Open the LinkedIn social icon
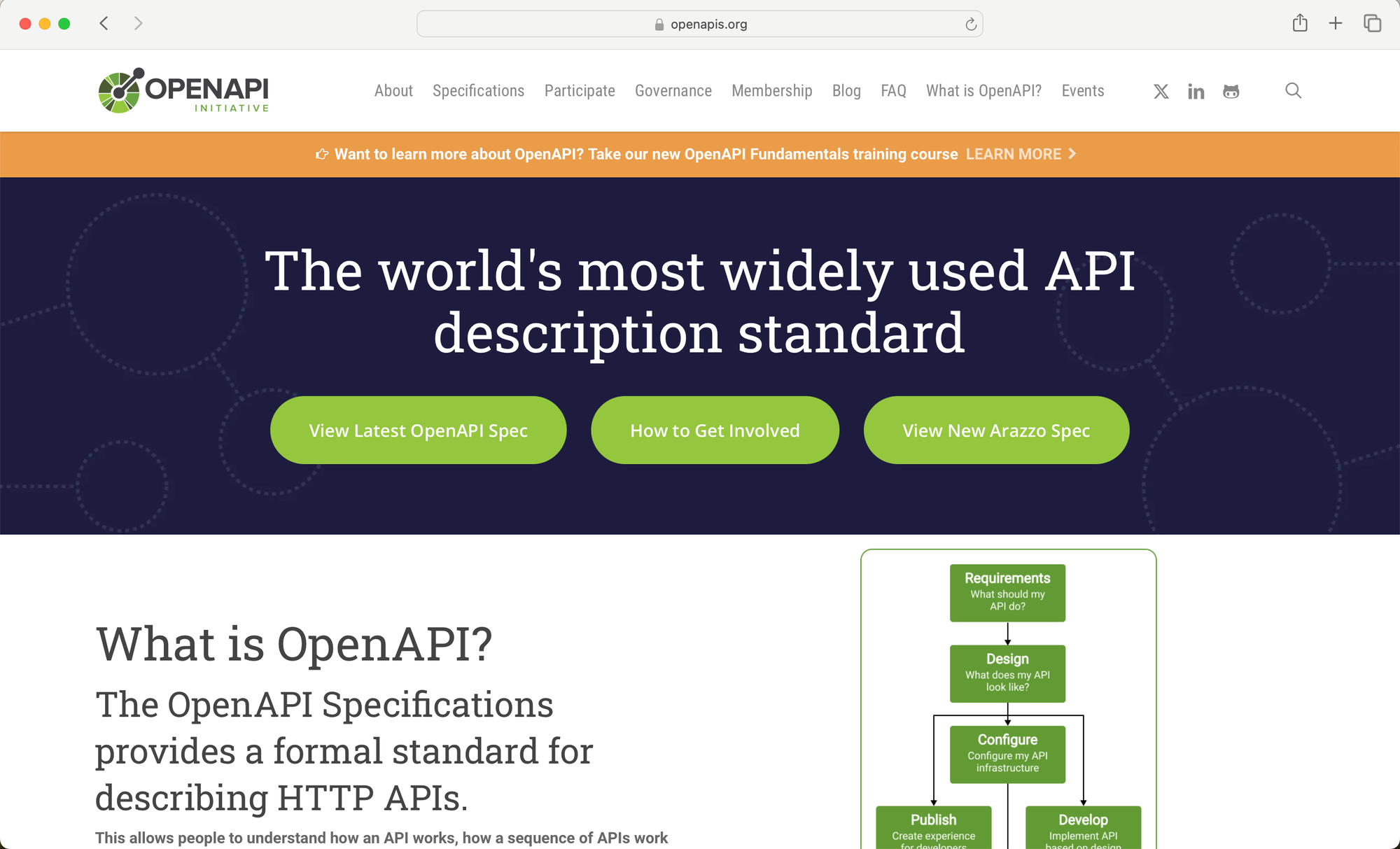1400x849 pixels. 1196,92
